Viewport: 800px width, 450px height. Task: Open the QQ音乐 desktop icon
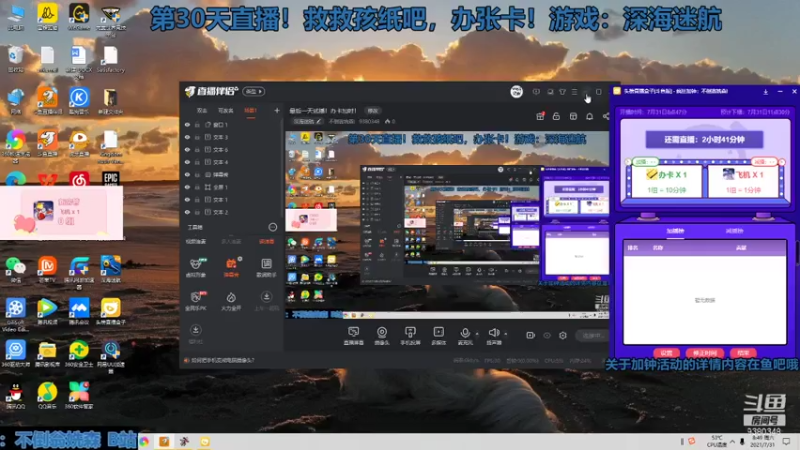coord(47,395)
